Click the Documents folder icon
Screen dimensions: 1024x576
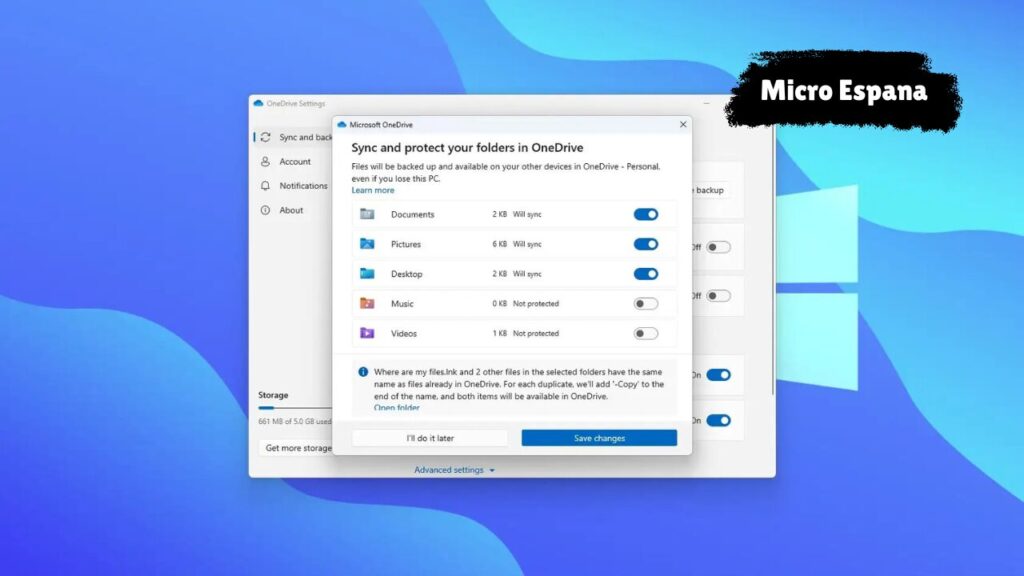pos(367,214)
